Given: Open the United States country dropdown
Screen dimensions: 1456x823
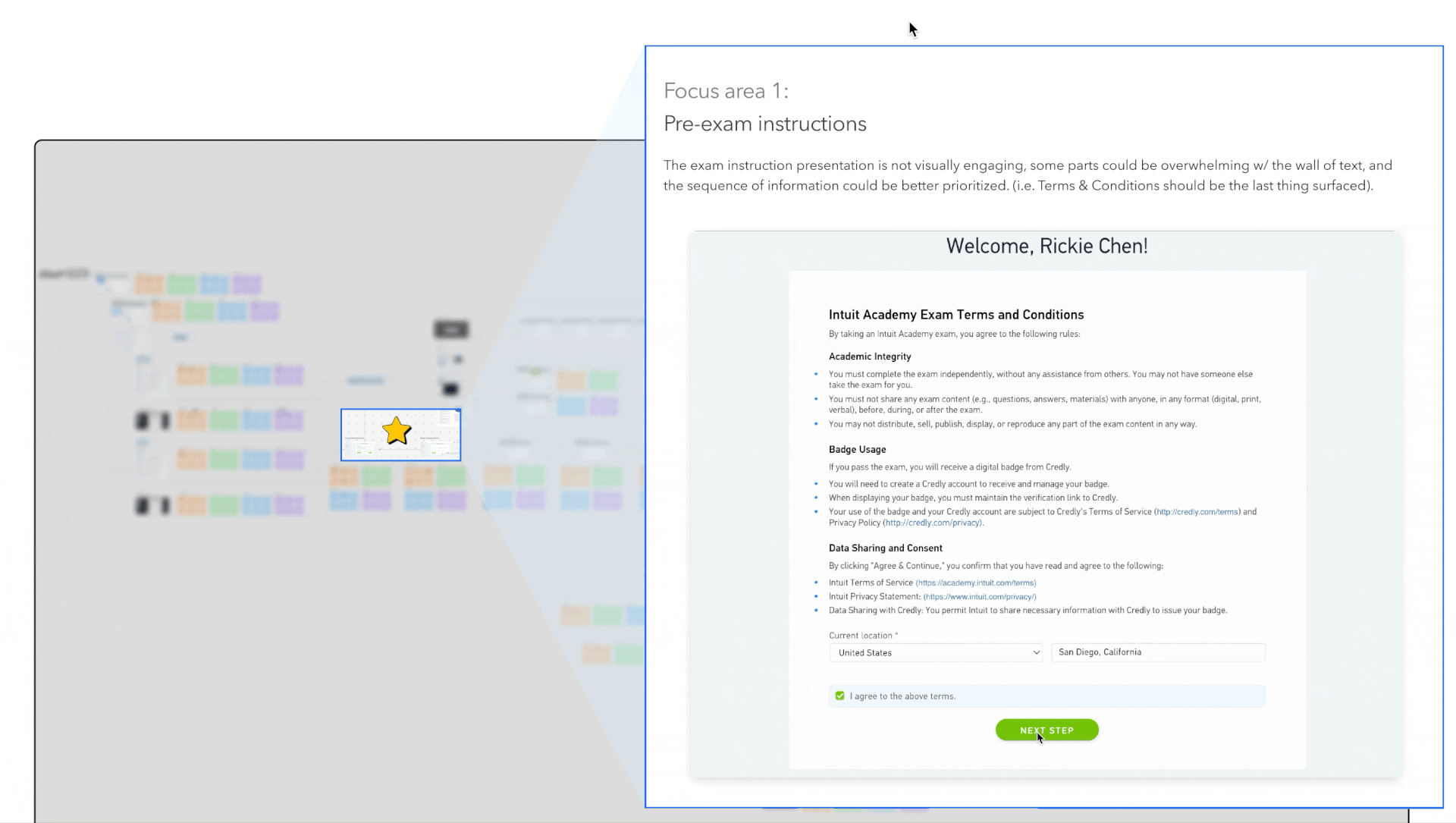Looking at the screenshot, I should [x=935, y=652].
